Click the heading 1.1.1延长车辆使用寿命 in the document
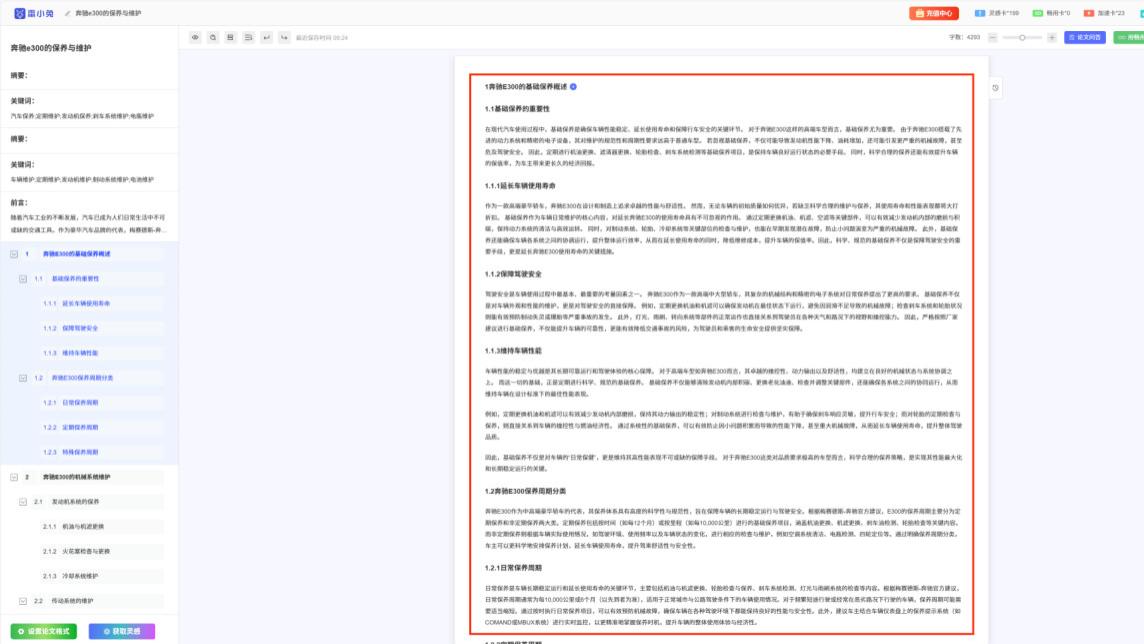 tap(520, 186)
